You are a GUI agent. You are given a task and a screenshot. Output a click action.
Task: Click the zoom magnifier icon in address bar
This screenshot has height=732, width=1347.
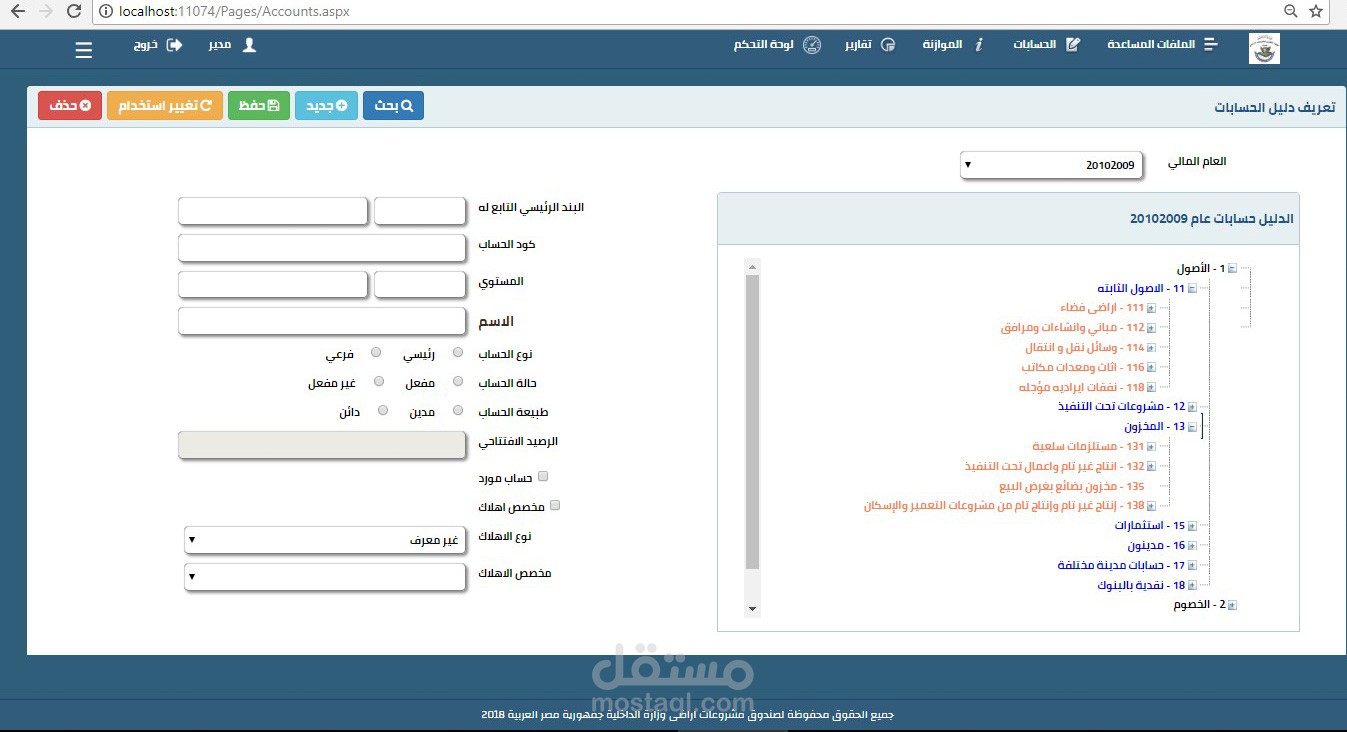pyautogui.click(x=1291, y=12)
